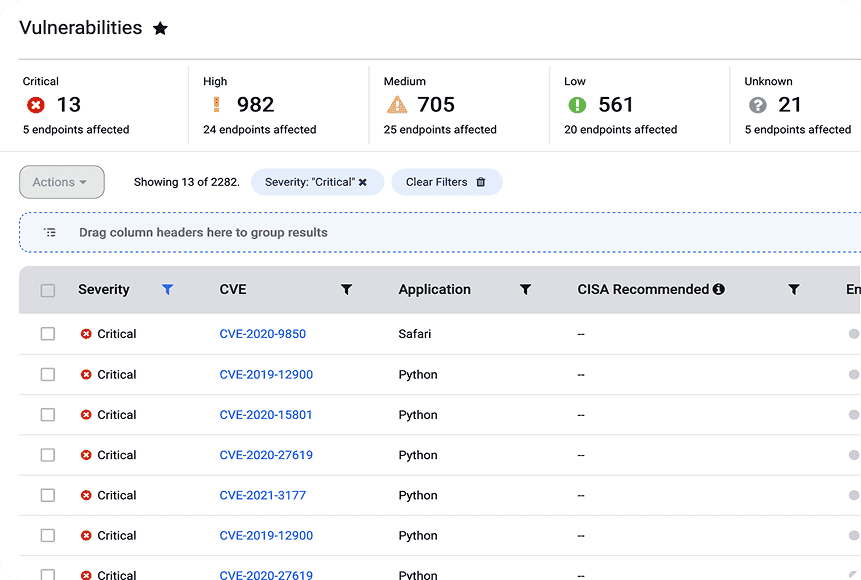This screenshot has height=580, width=861.
Task: Sort the table by the Application column
Action: [434, 289]
